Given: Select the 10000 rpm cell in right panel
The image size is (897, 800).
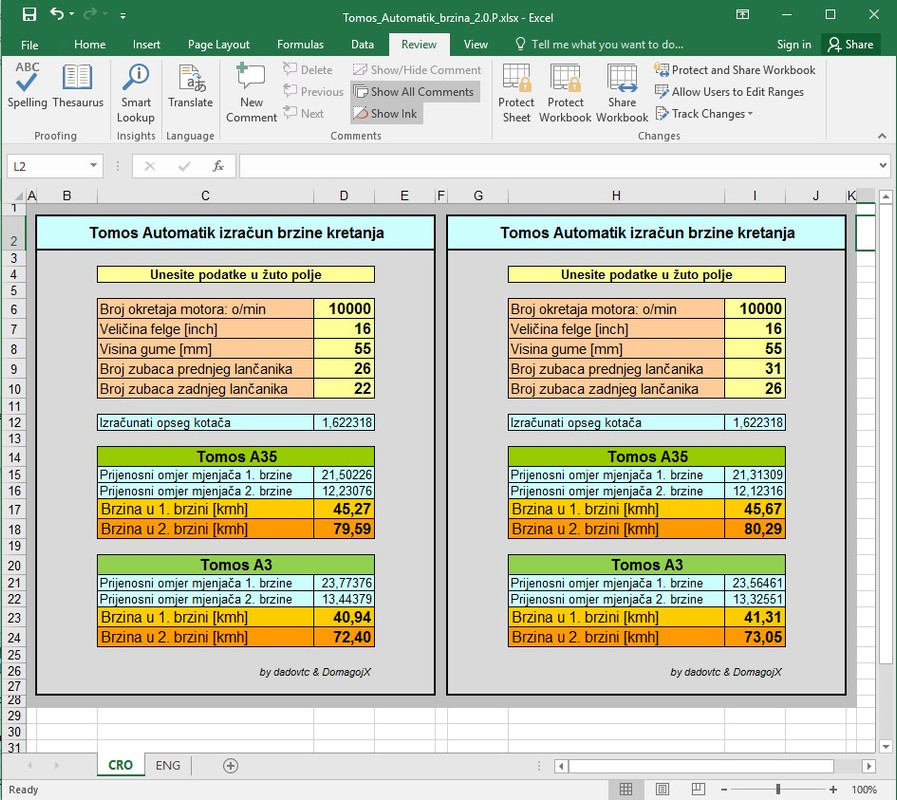Looking at the screenshot, I should 755,308.
